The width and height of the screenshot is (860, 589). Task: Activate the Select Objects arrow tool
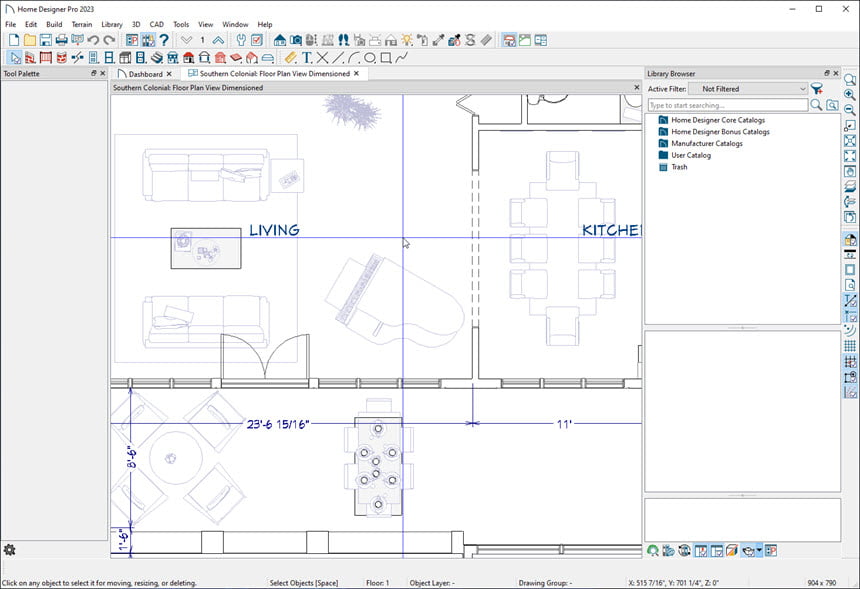point(15,58)
